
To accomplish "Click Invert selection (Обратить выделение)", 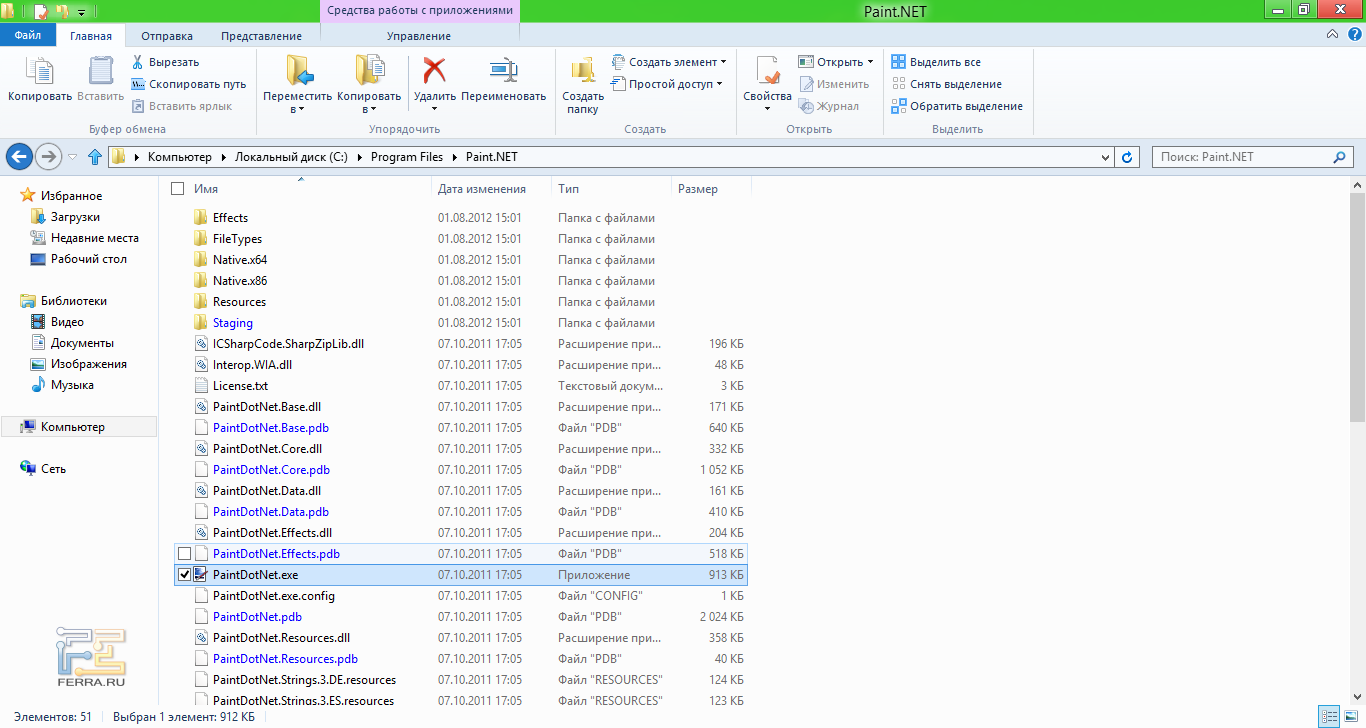I will (x=956, y=106).
